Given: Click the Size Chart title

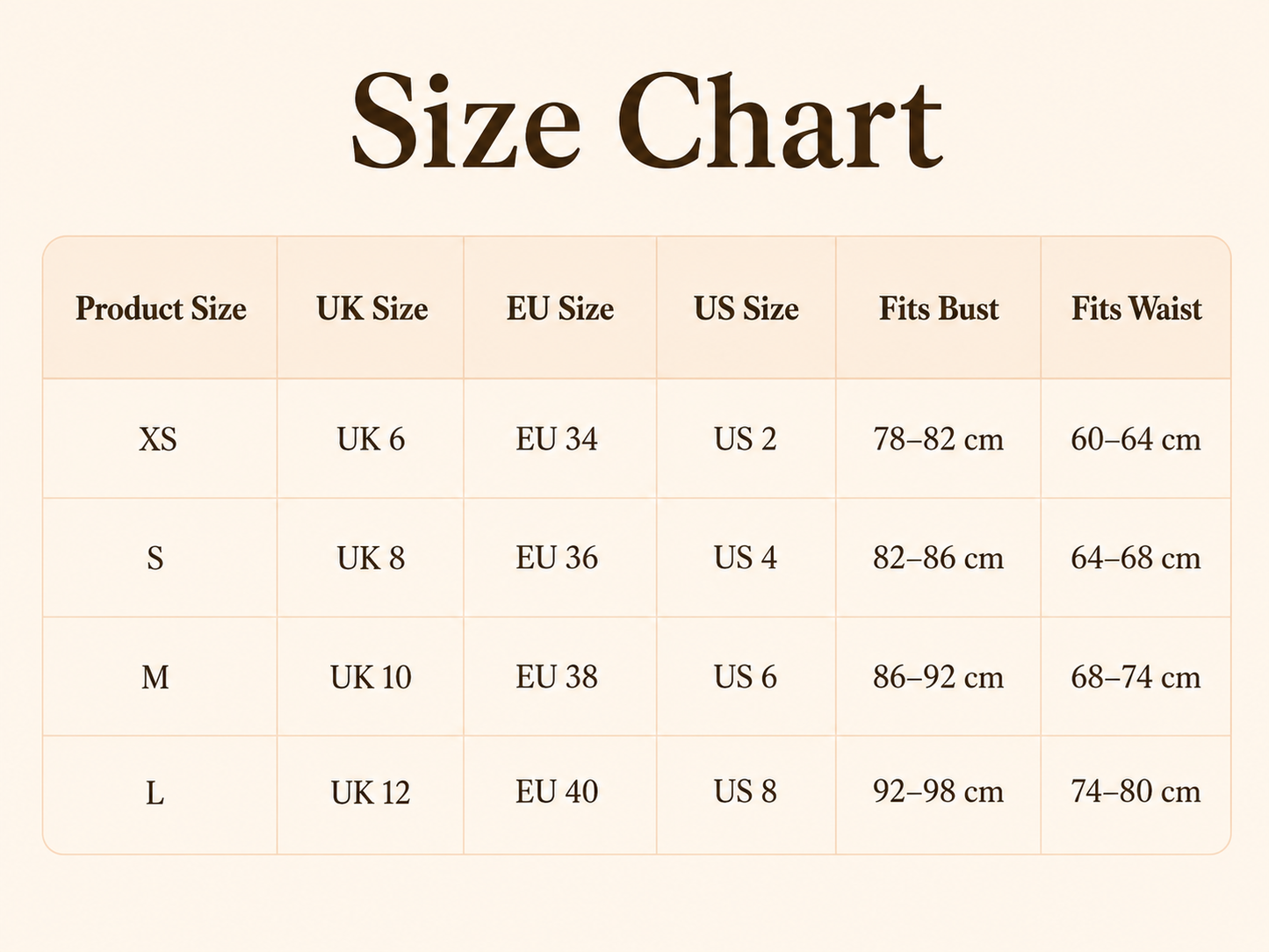Looking at the screenshot, I should (x=647, y=121).
